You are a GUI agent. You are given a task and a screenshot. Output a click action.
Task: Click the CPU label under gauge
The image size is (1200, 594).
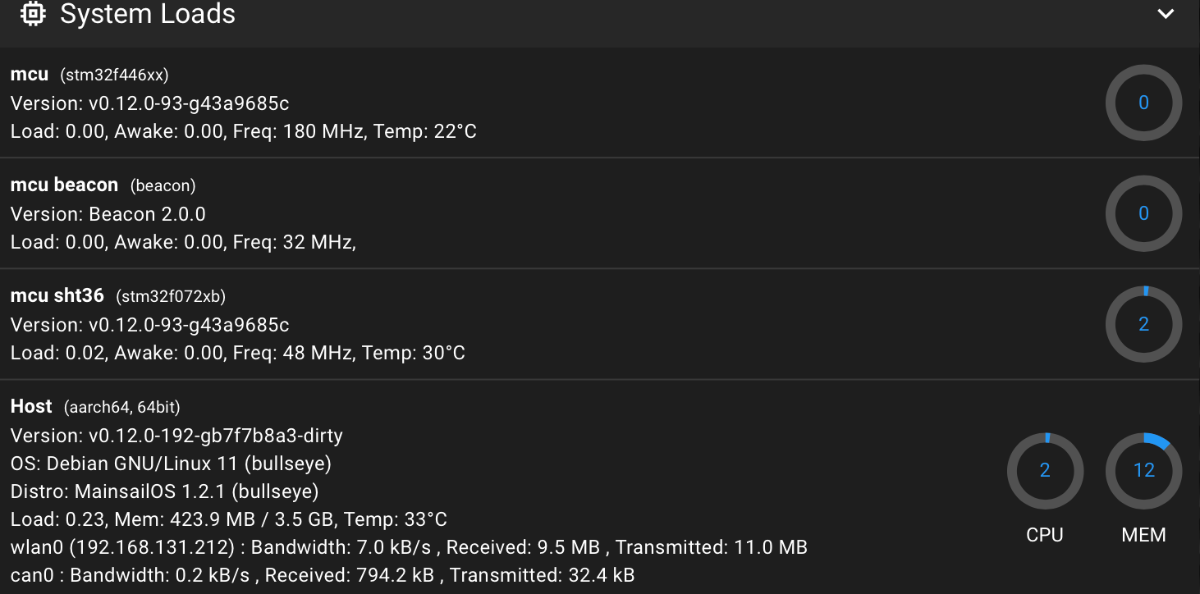pos(1045,535)
